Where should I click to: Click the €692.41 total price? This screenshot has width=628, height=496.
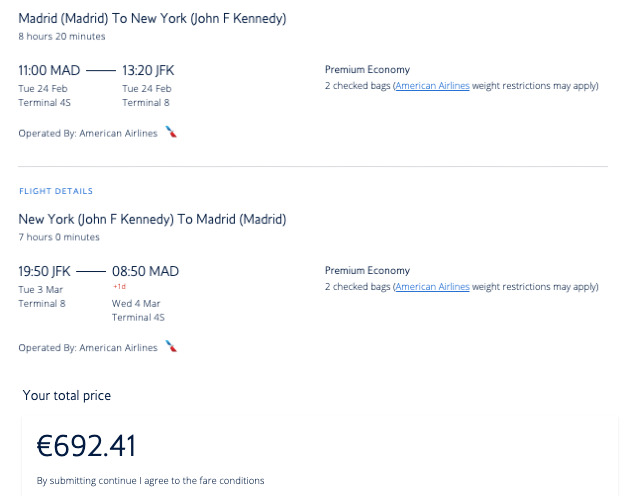tap(86, 445)
